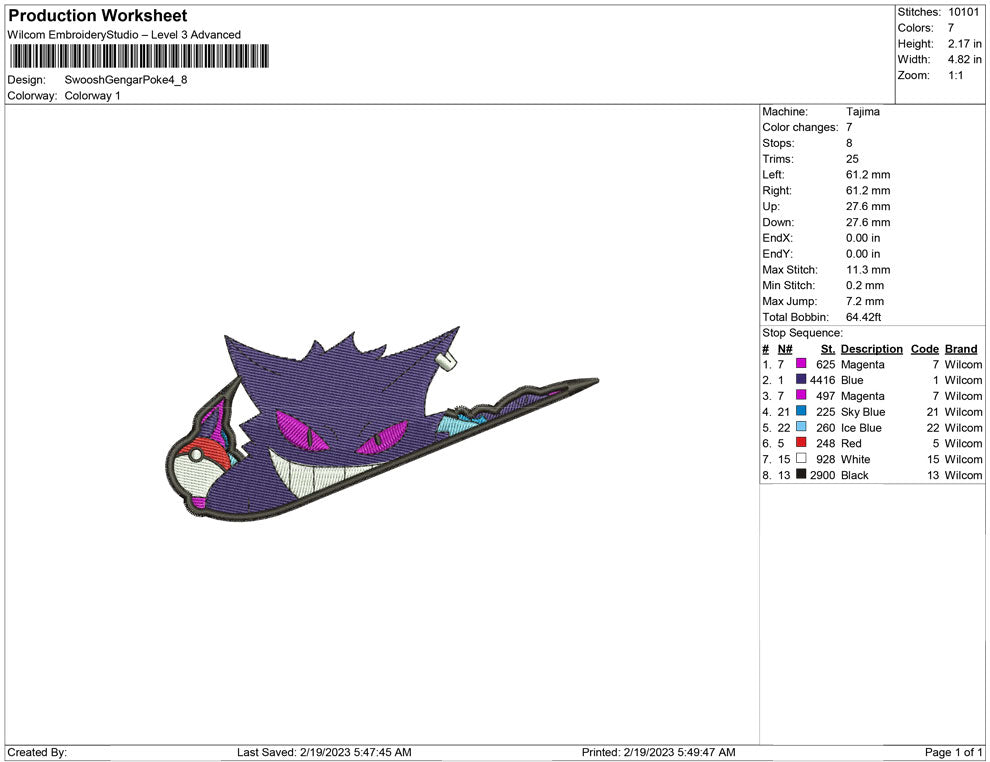This screenshot has height=762, width=990.
Task: Click the 'Created By:' footer label
Action: coord(37,752)
